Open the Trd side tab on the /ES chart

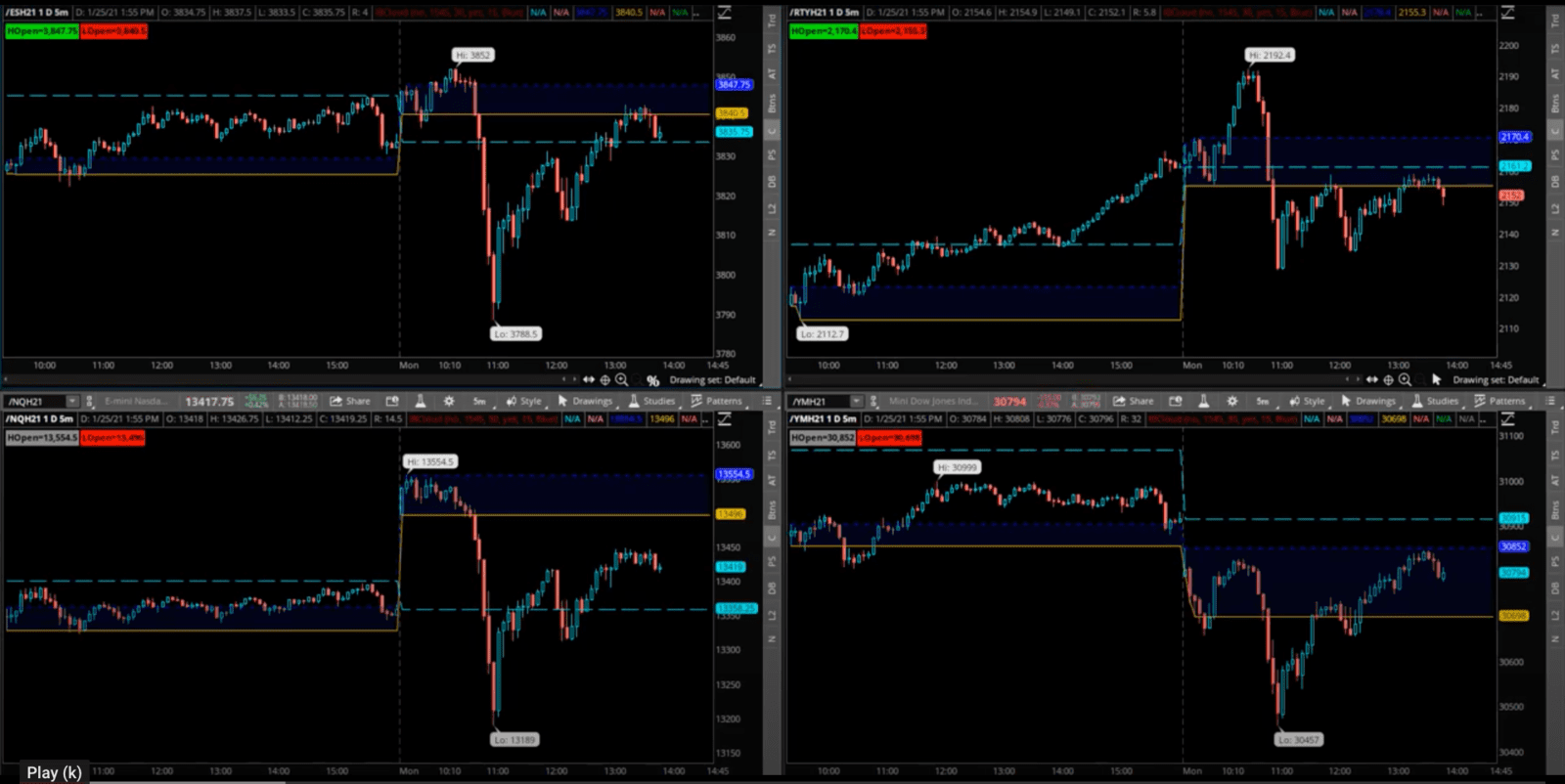[772, 20]
